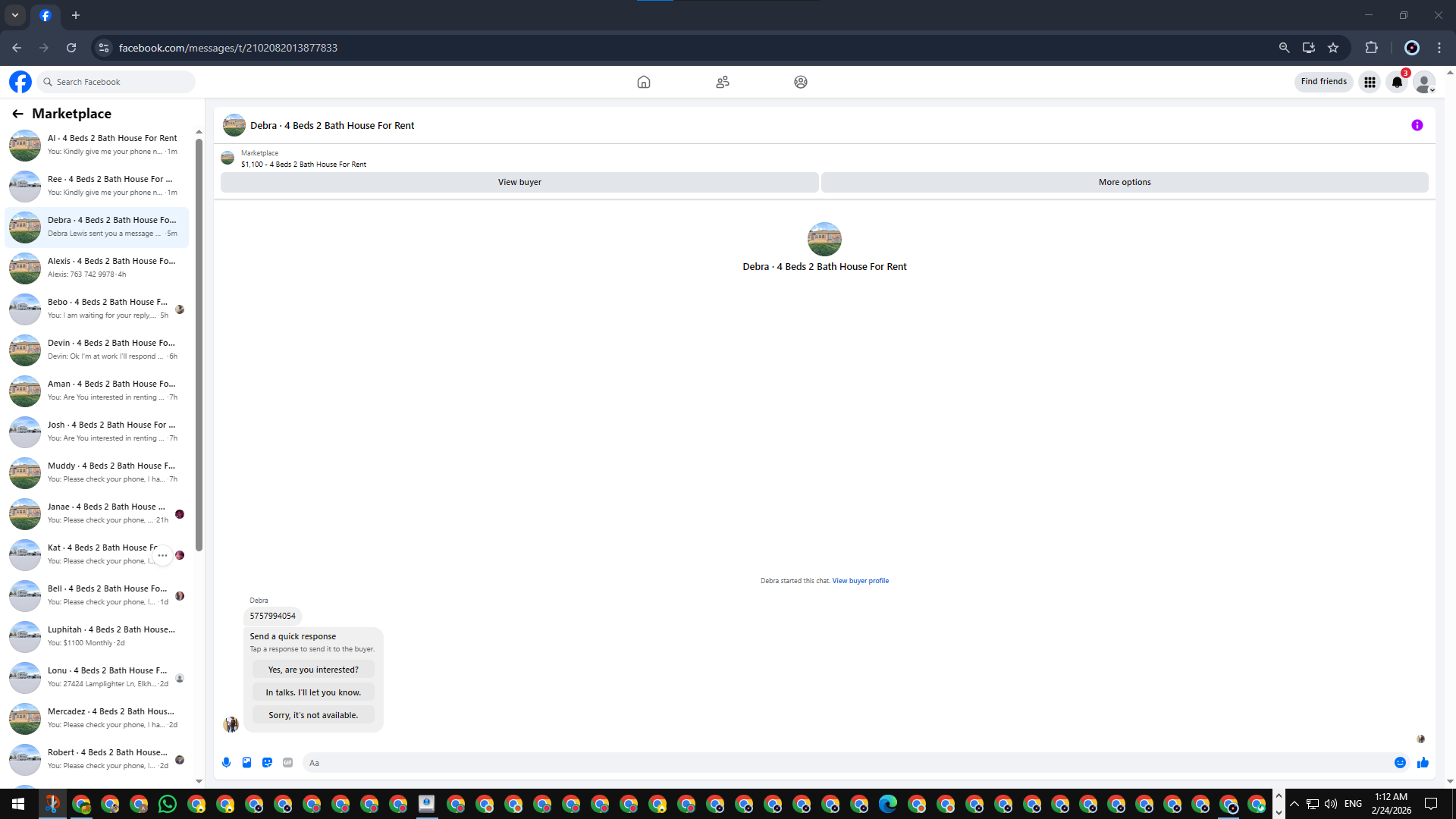The image size is (1456, 819).
Task: Open WhatsApp from the taskbar
Action: pyautogui.click(x=168, y=804)
